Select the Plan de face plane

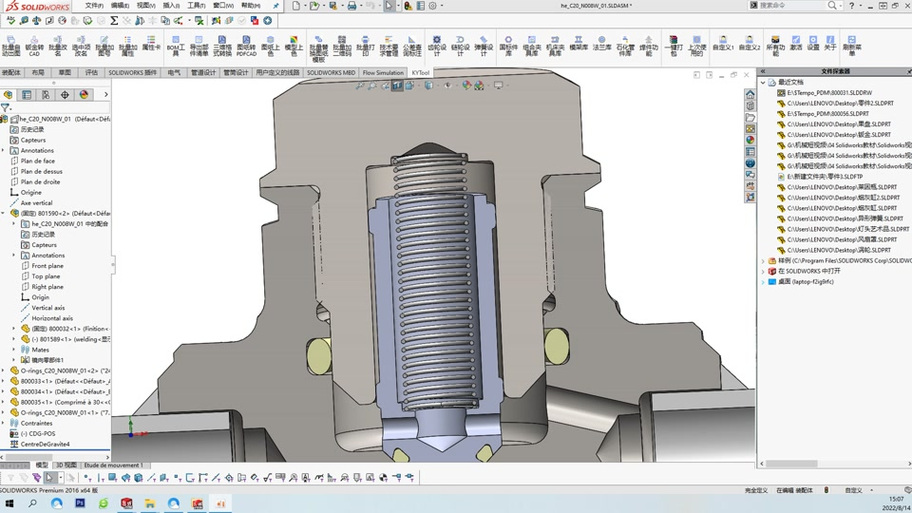click(37, 161)
